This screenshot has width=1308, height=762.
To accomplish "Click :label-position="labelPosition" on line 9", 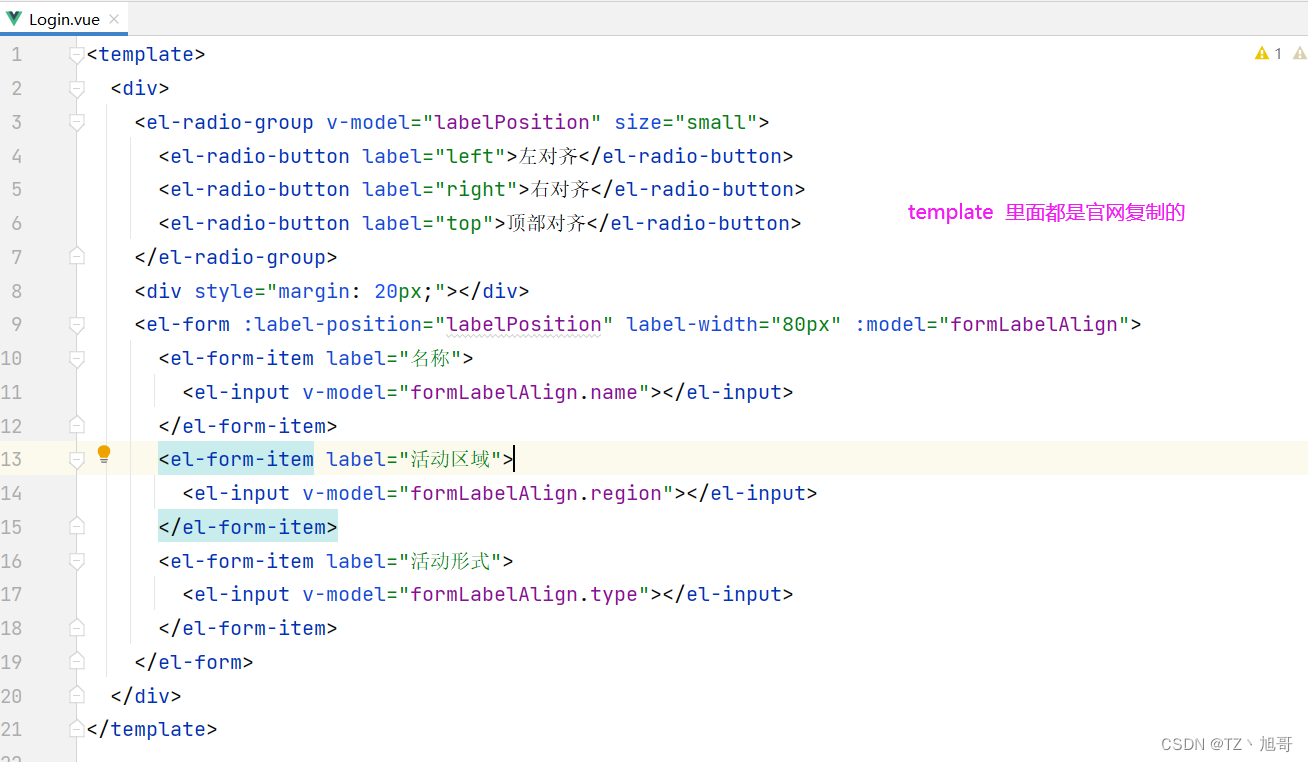I will [x=429, y=324].
